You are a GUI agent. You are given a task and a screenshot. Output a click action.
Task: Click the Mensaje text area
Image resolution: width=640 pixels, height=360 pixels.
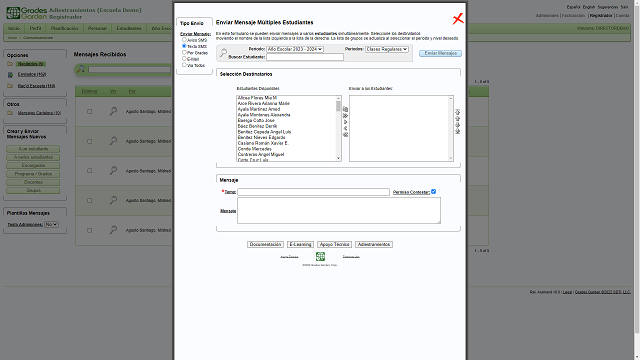click(339, 211)
